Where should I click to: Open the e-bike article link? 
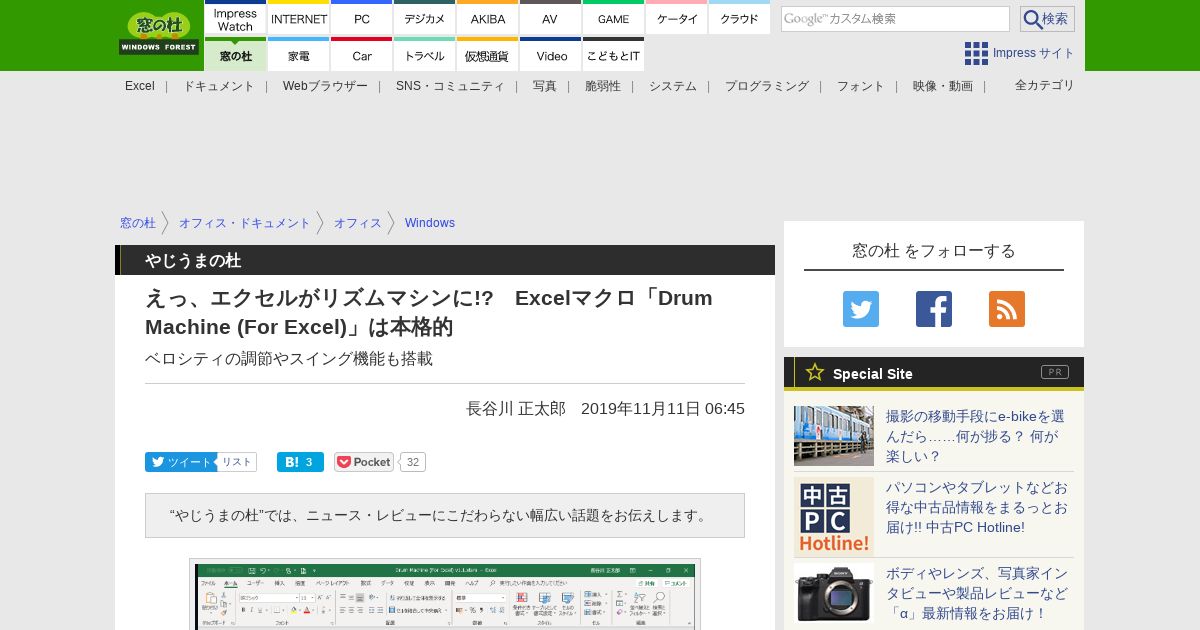975,436
